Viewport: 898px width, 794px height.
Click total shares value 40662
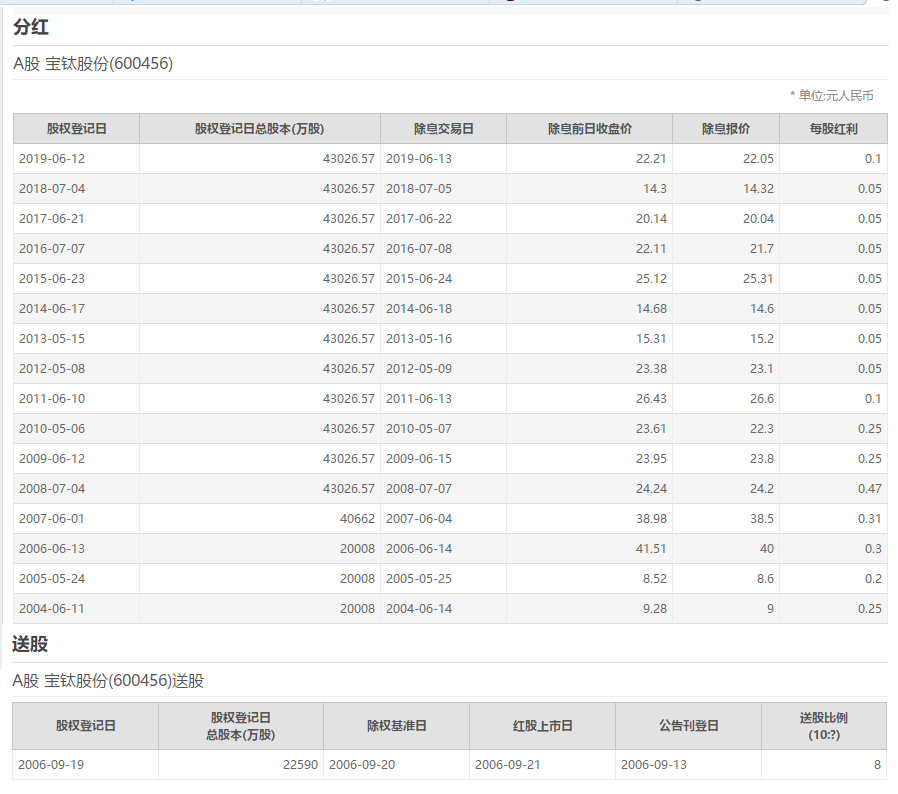(x=357, y=518)
